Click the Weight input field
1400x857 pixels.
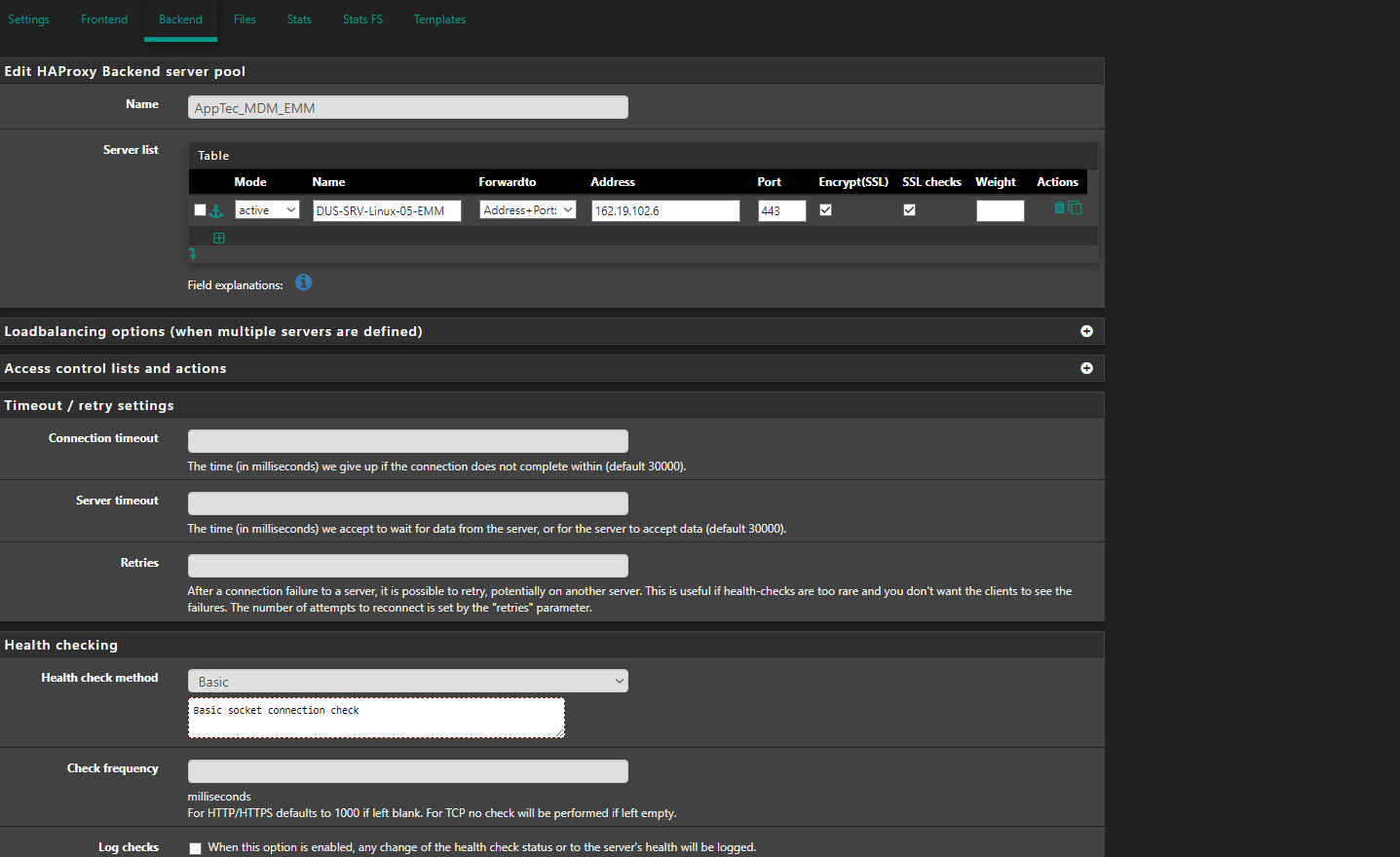pos(1001,210)
